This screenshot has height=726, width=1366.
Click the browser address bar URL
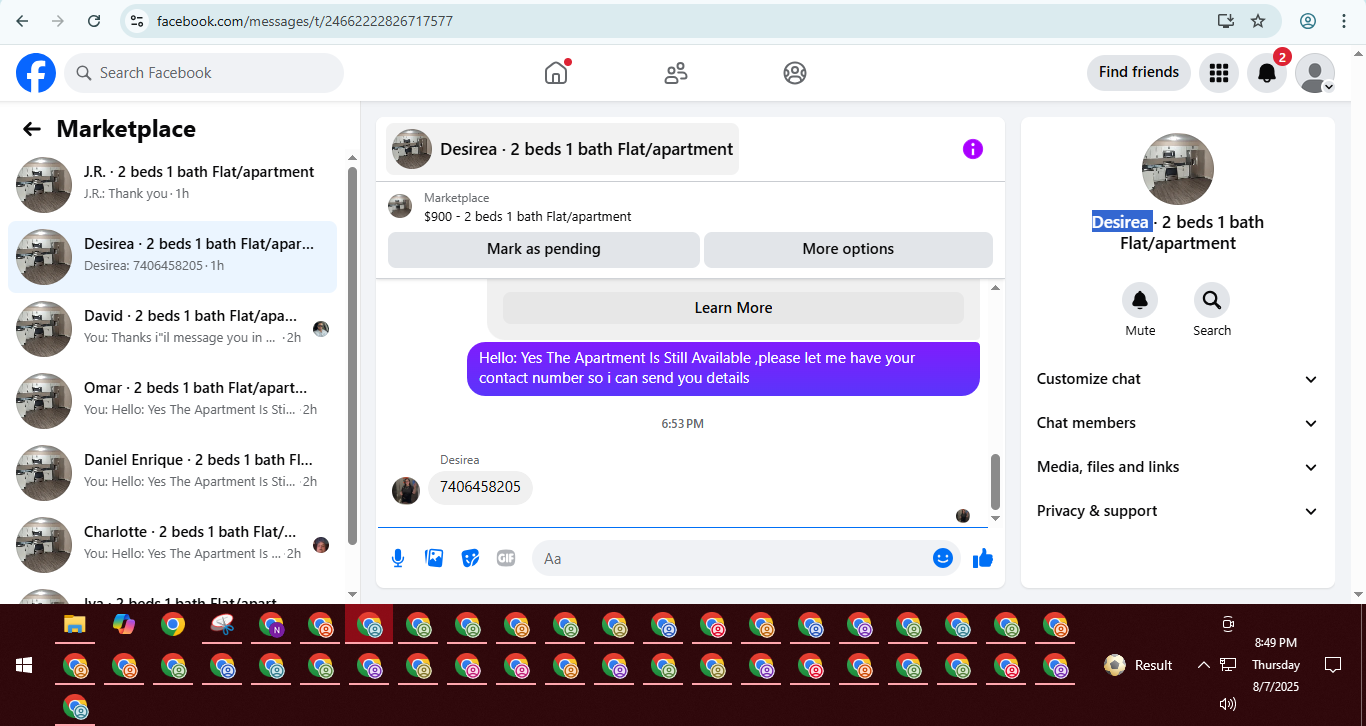point(305,21)
